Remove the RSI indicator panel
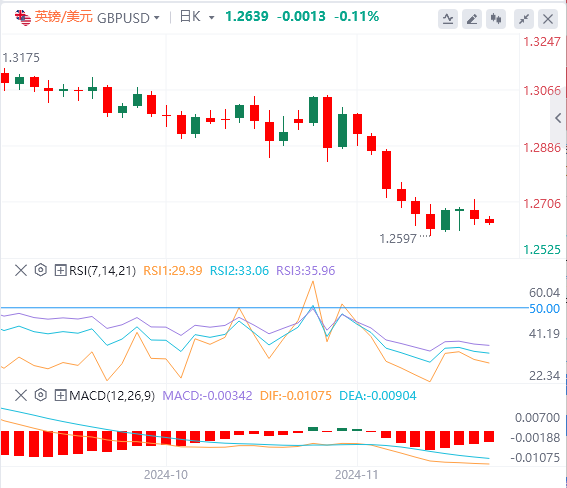 point(21,270)
